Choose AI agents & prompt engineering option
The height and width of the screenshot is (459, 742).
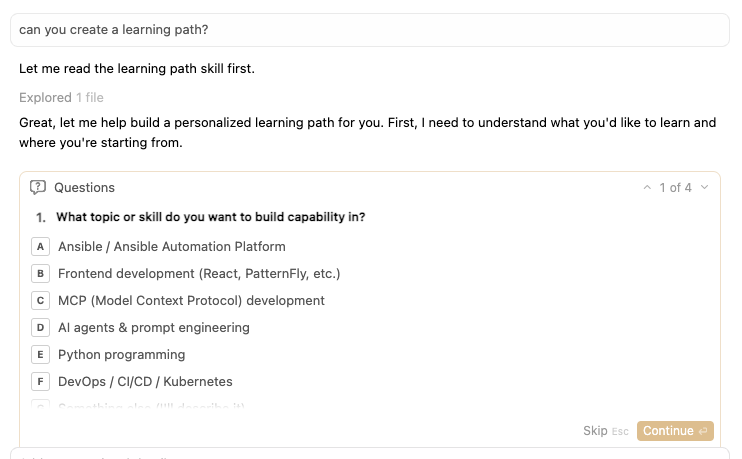click(x=154, y=327)
